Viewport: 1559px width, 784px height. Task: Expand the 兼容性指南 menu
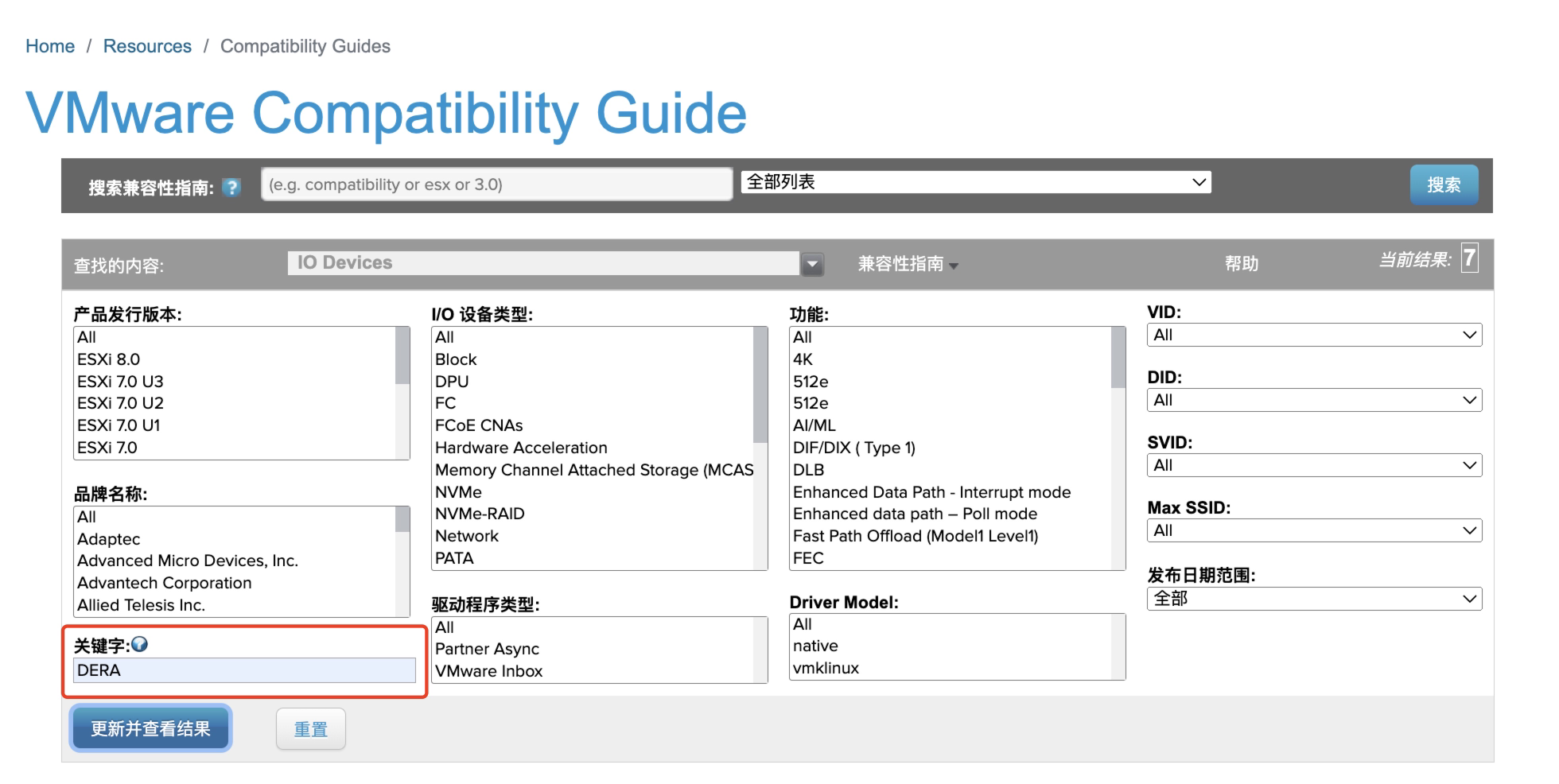(x=908, y=264)
